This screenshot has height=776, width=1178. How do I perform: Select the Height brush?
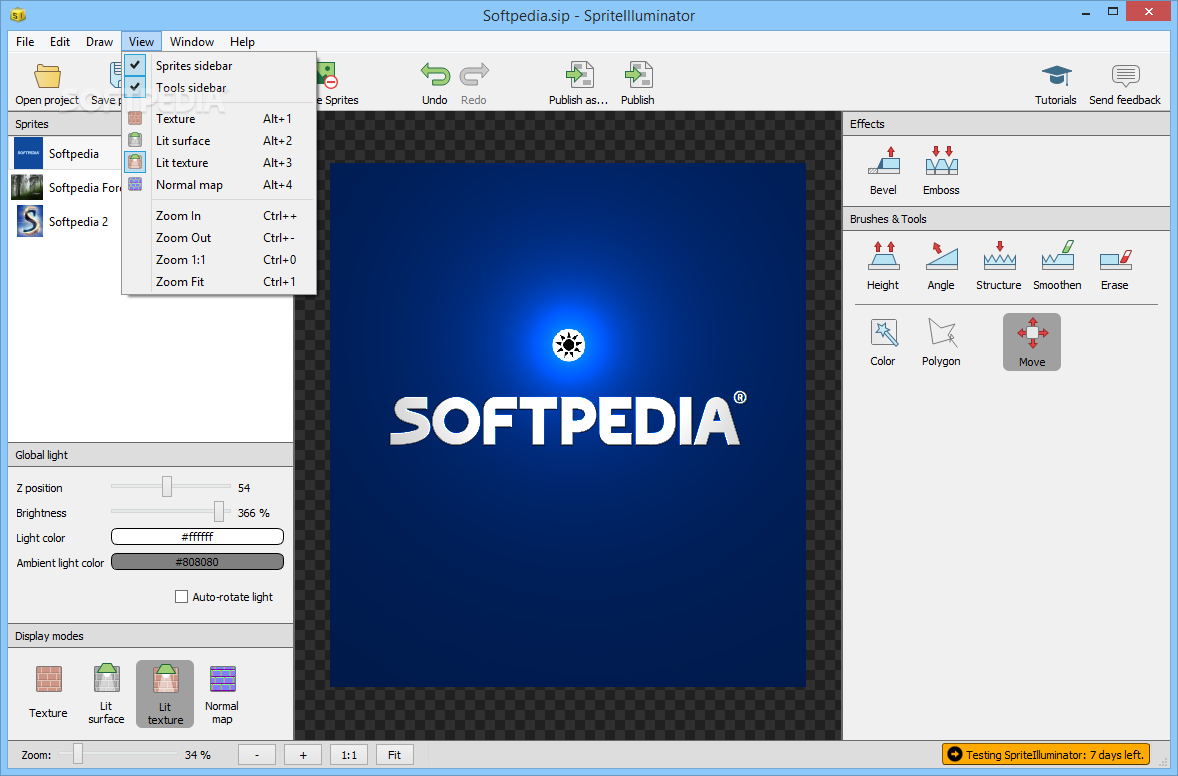[884, 265]
